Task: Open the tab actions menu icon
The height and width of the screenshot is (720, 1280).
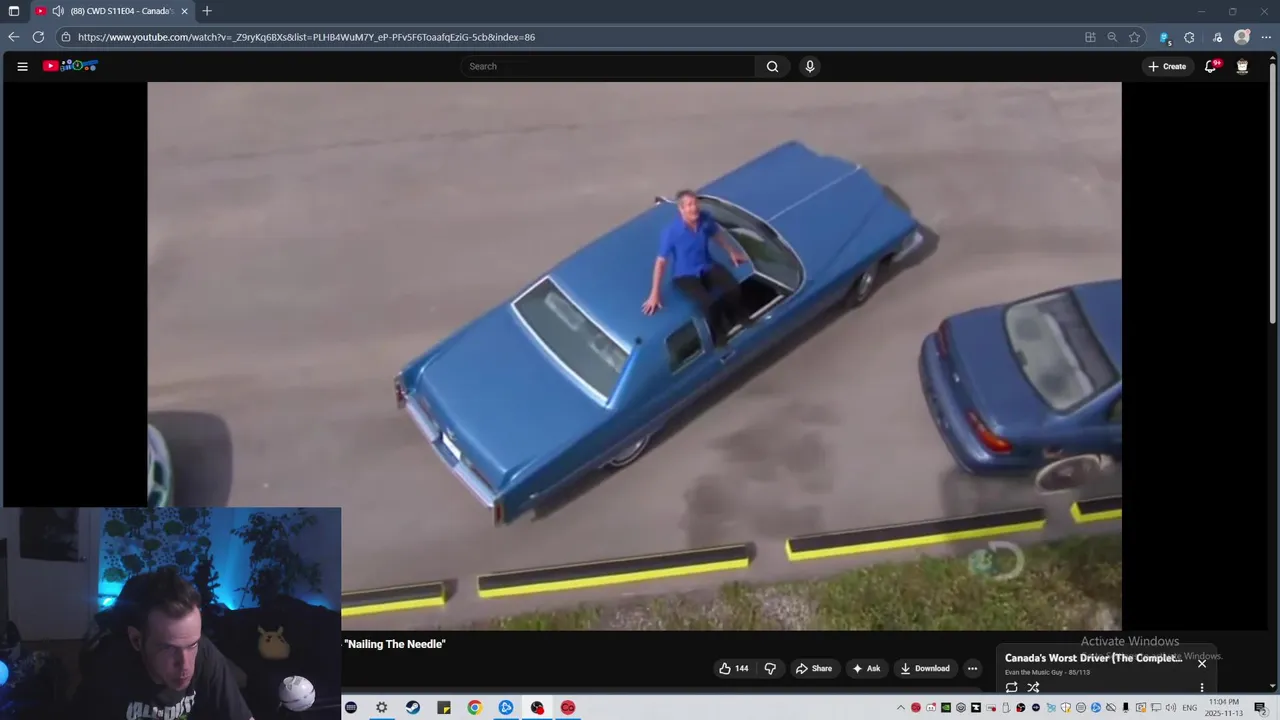Action: 14,11
